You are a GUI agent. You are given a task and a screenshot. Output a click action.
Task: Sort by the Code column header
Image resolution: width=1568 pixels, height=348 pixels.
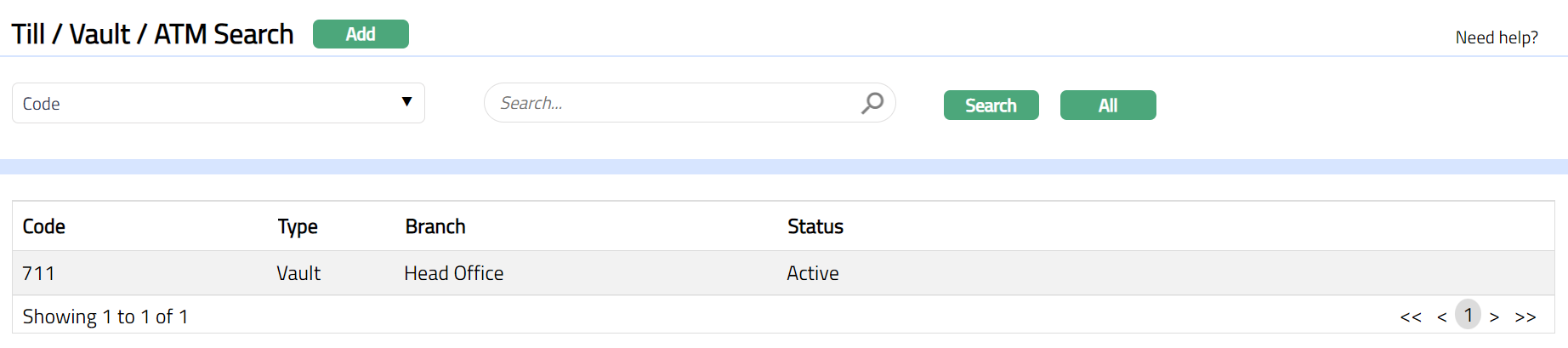point(44,226)
